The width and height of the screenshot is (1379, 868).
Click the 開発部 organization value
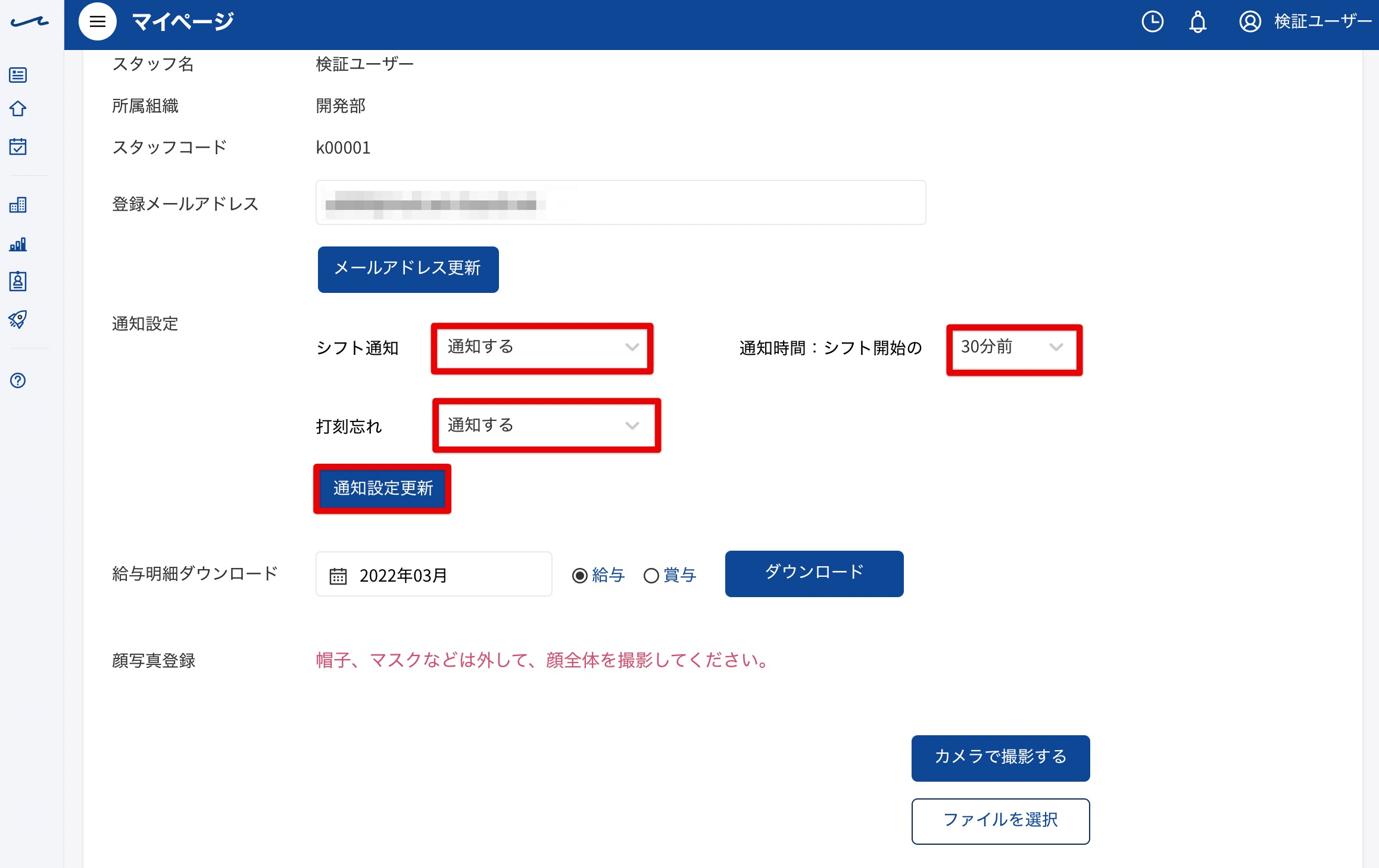tap(341, 106)
